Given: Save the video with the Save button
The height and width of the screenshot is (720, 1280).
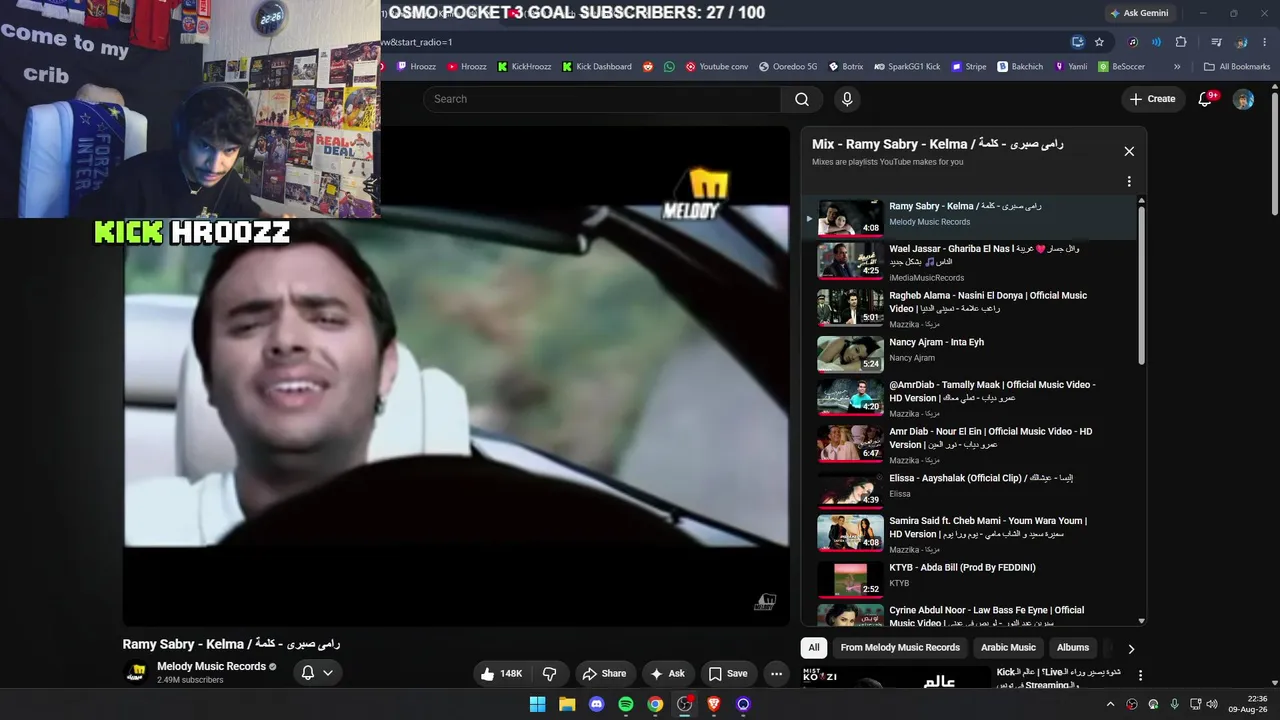Looking at the screenshot, I should [728, 674].
